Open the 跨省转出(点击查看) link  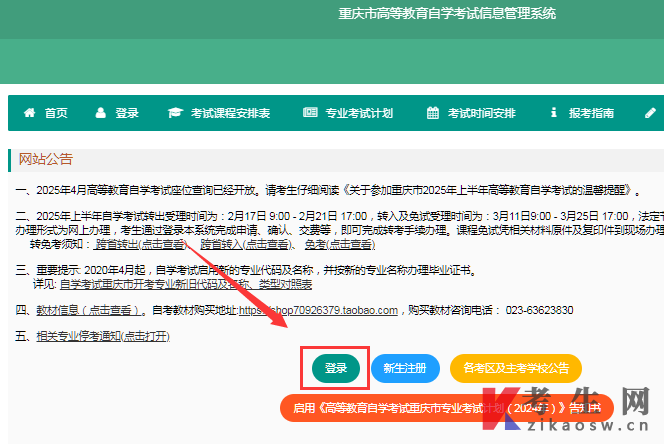140,244
